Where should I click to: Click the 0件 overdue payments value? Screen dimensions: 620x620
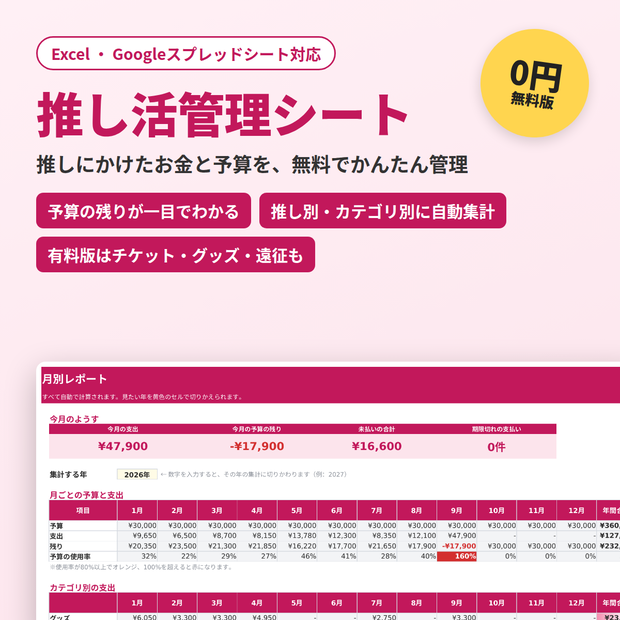pos(496,447)
